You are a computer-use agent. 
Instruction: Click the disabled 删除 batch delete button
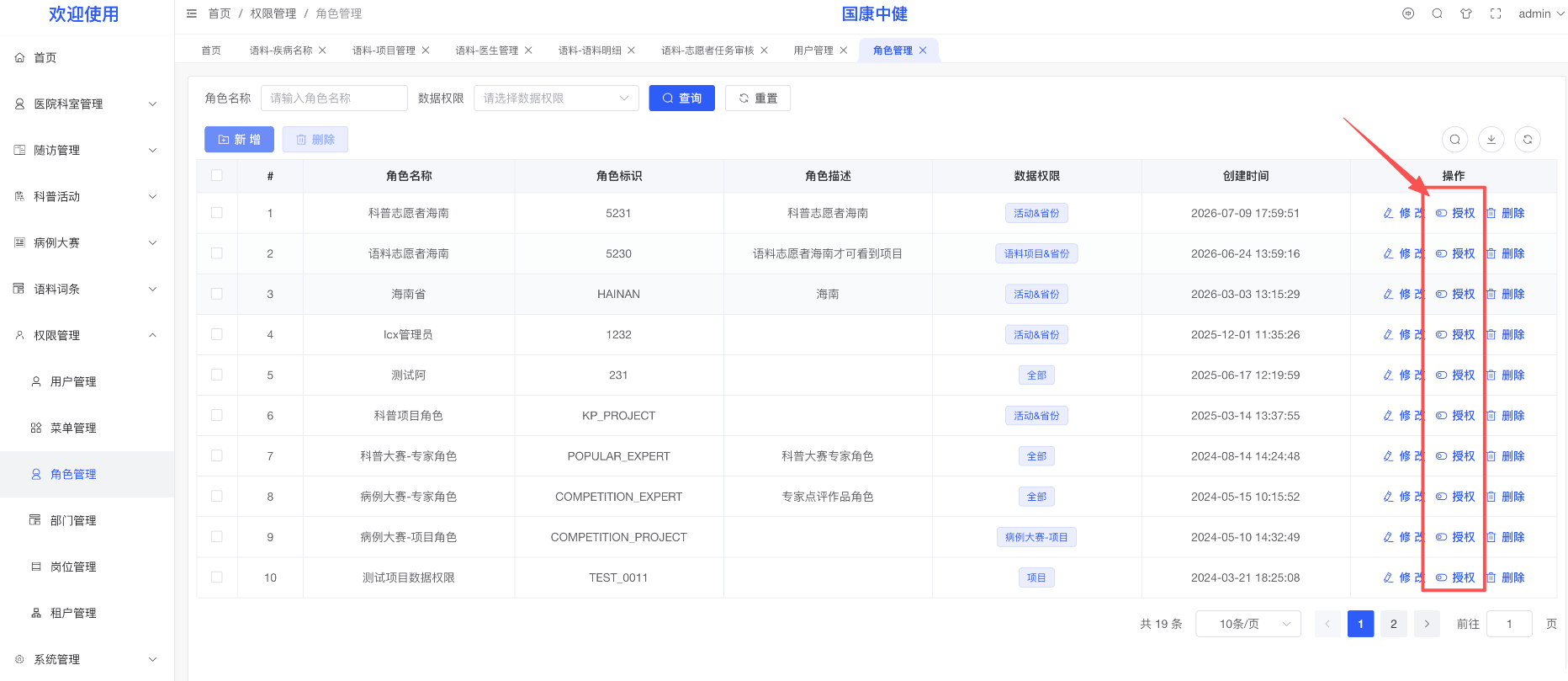click(315, 140)
